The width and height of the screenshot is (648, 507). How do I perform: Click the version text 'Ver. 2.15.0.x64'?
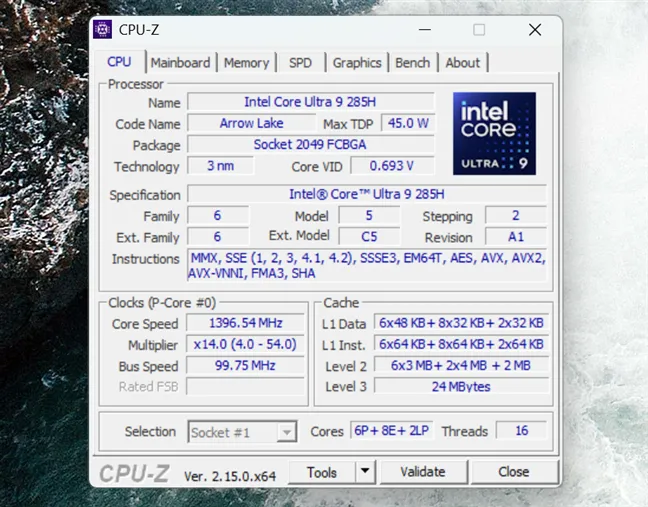230,476
